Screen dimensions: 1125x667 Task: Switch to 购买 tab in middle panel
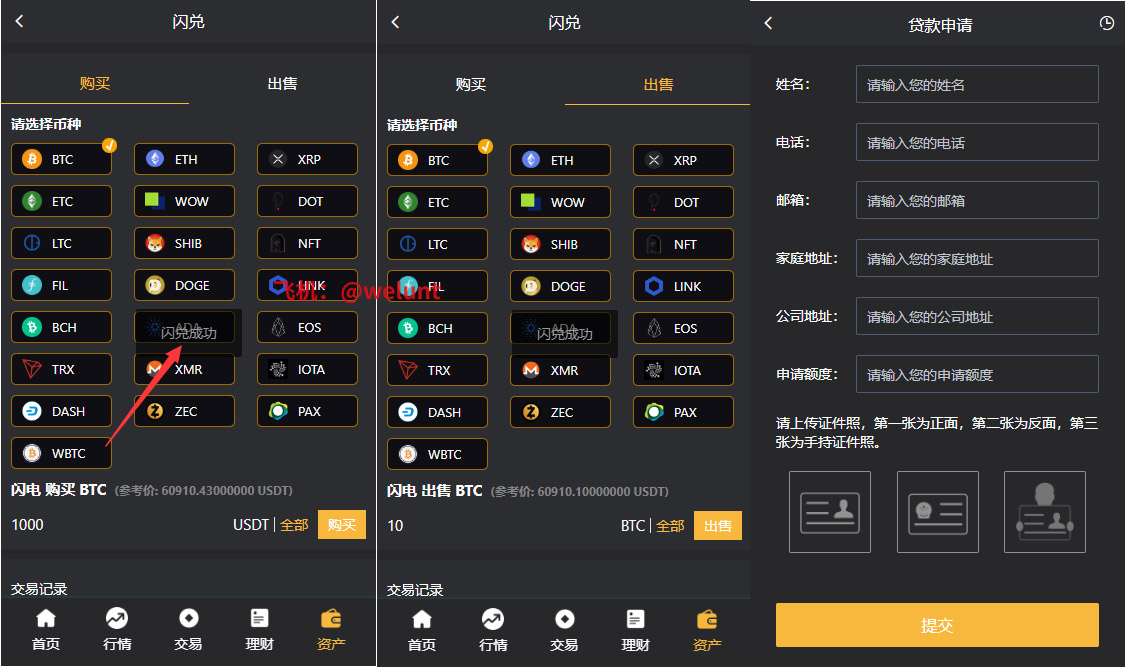(471, 85)
